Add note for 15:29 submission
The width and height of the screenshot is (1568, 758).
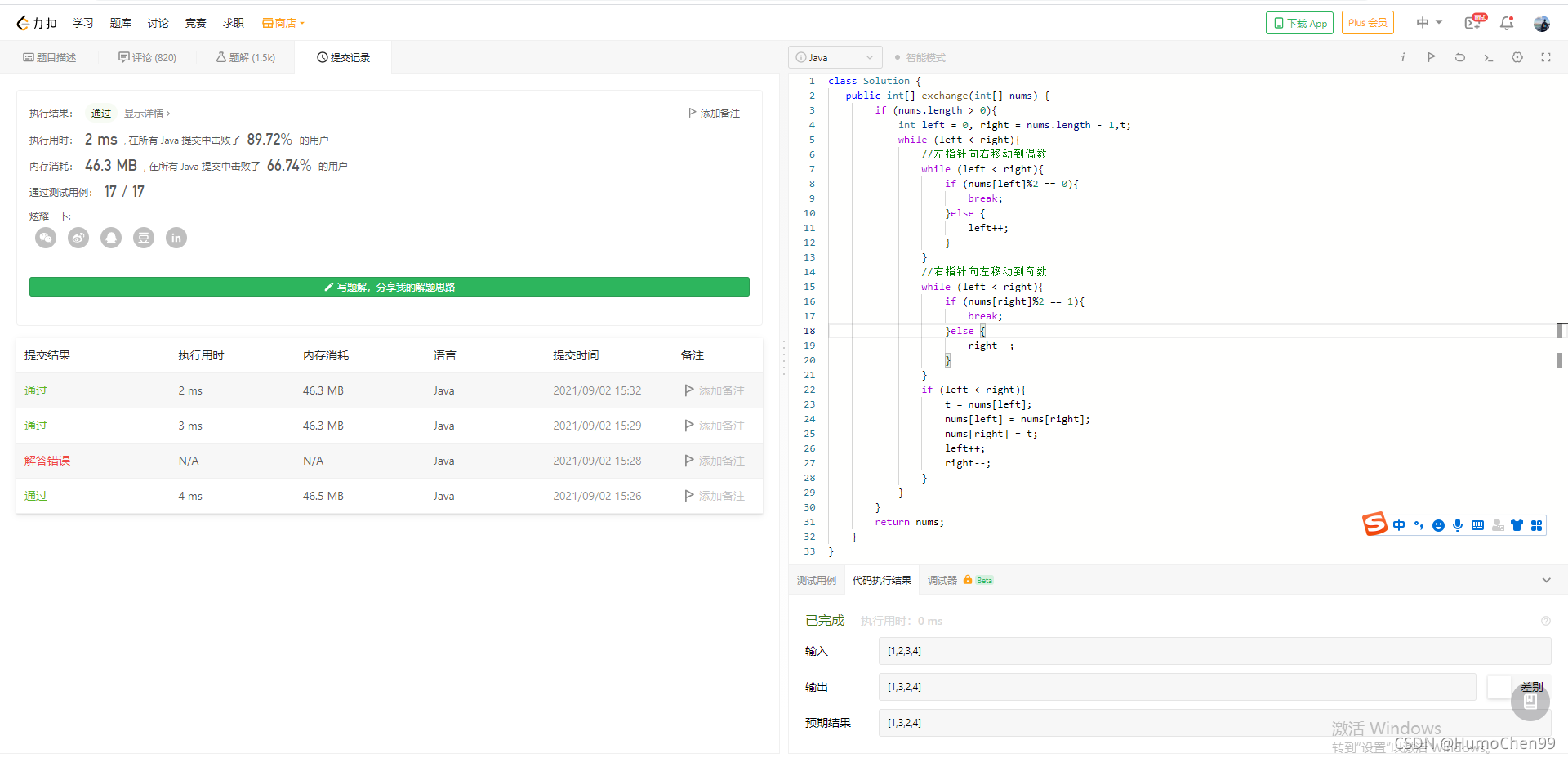click(x=715, y=426)
